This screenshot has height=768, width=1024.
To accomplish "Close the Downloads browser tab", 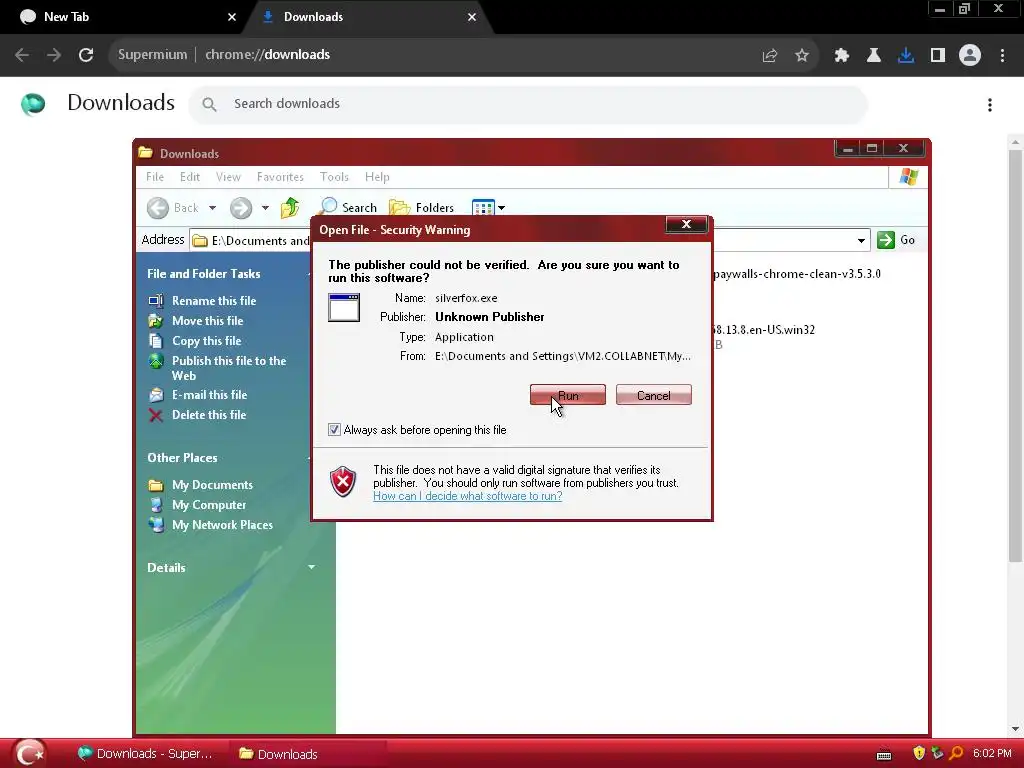I will point(472,17).
